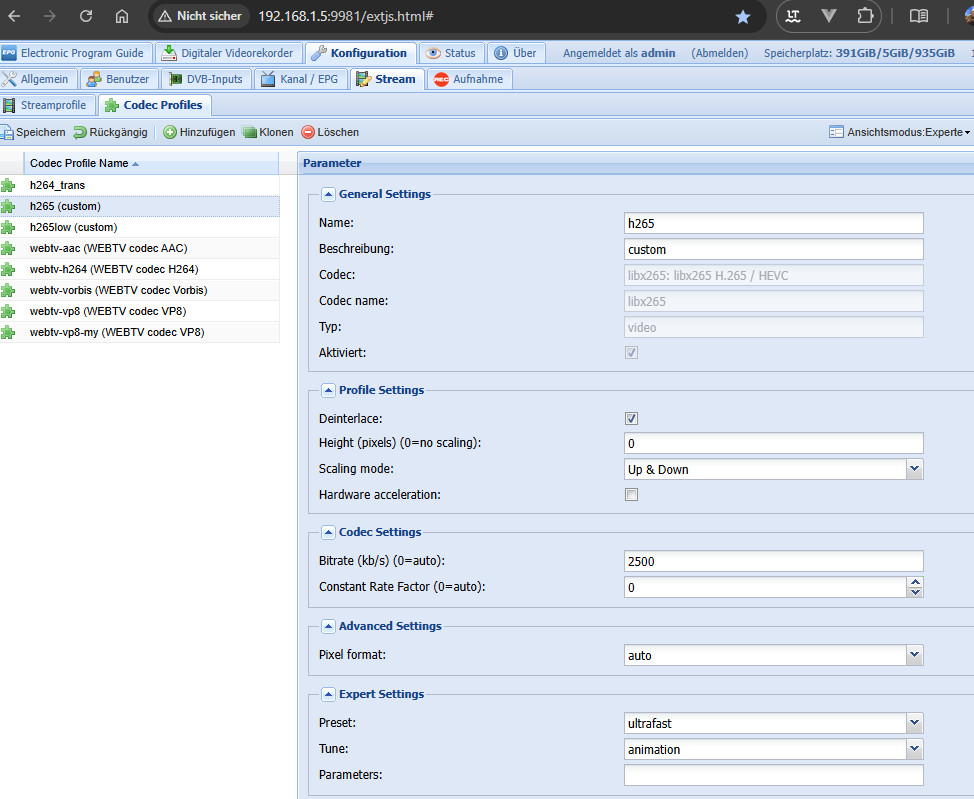Open the Preset dropdown
The image size is (974, 799).
[x=914, y=723]
